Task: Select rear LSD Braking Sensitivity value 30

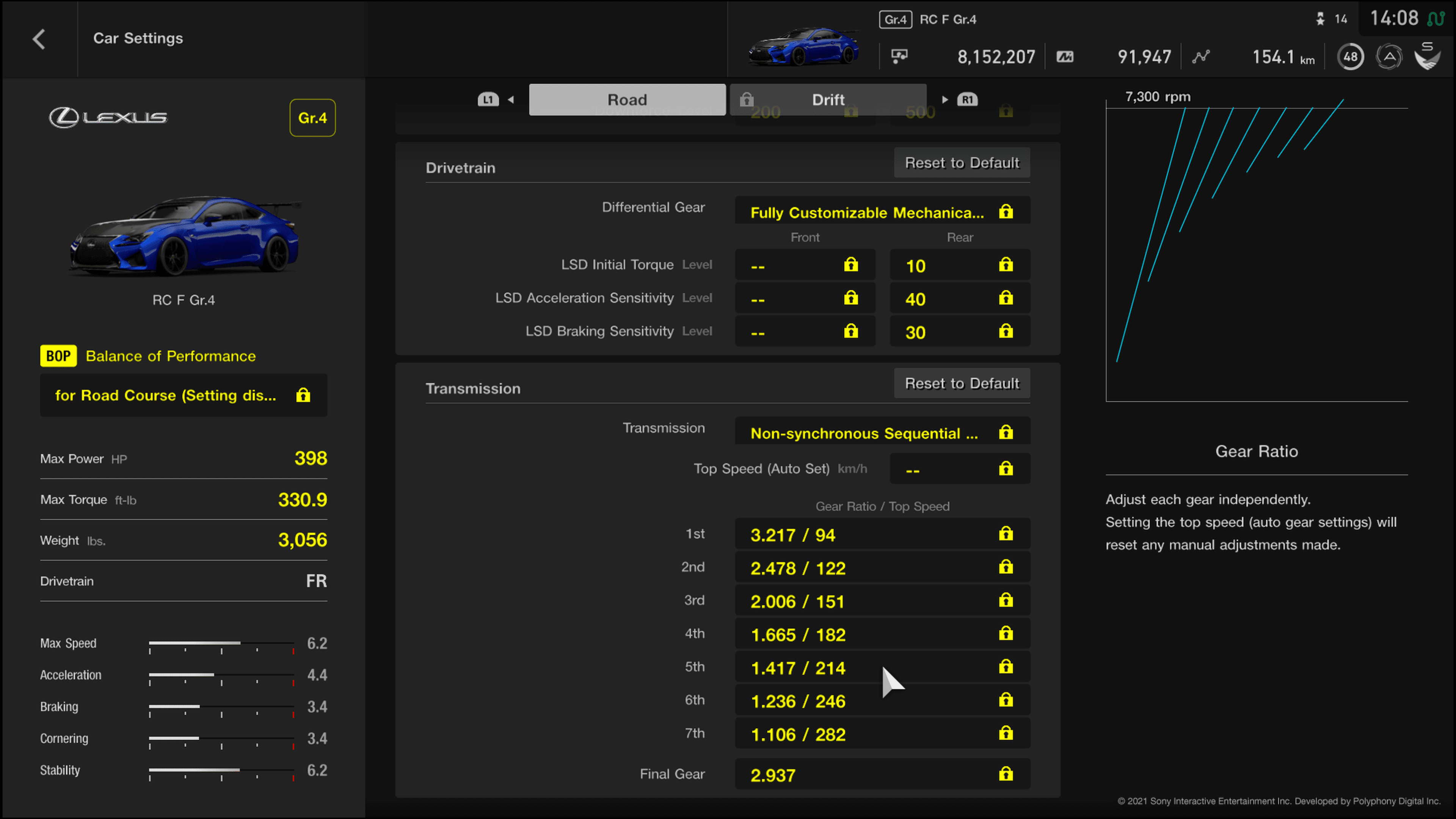Action: click(960, 332)
